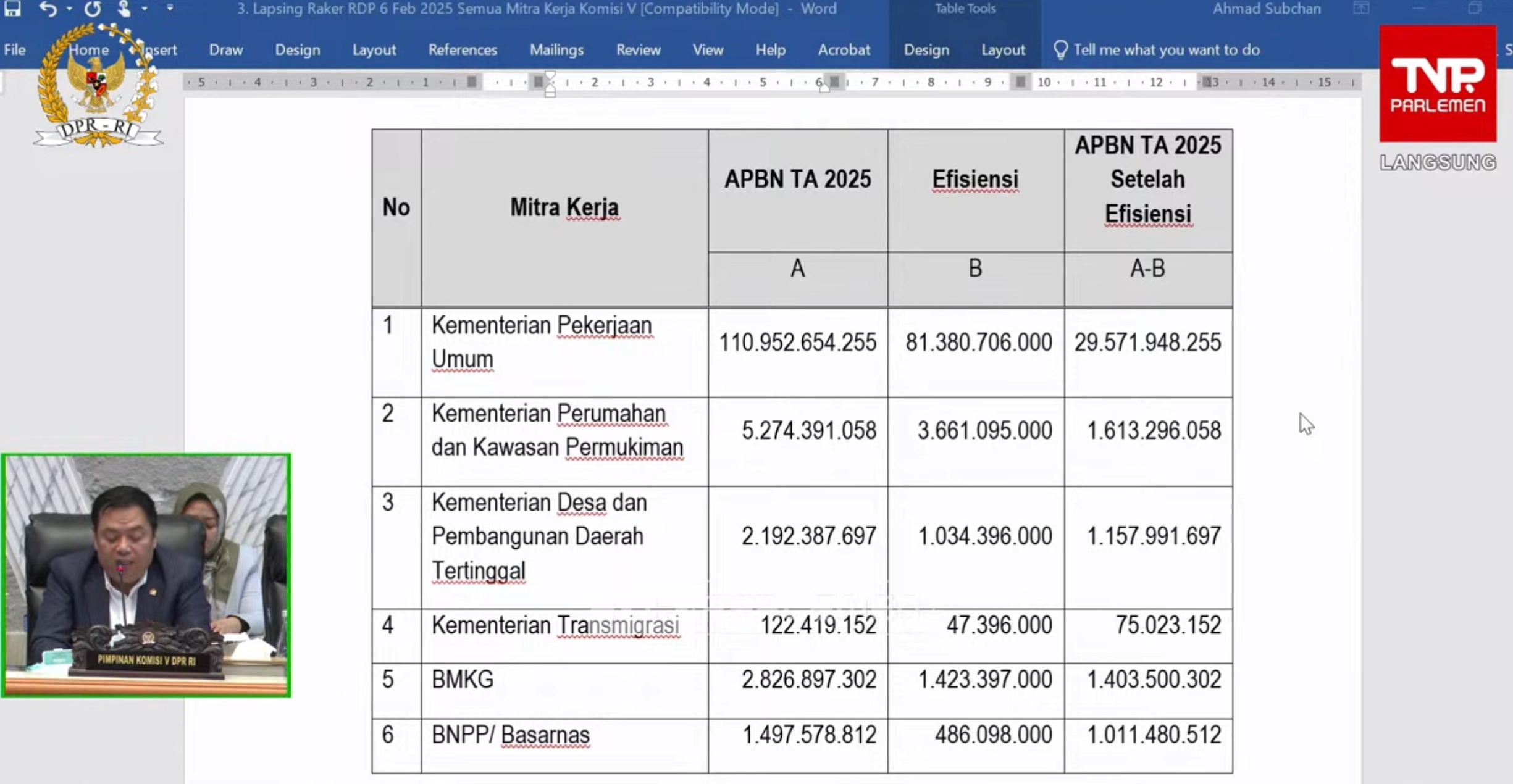Expand the Touch/Mouse Mode dropdown arrow
The image size is (1513, 784).
145,9
